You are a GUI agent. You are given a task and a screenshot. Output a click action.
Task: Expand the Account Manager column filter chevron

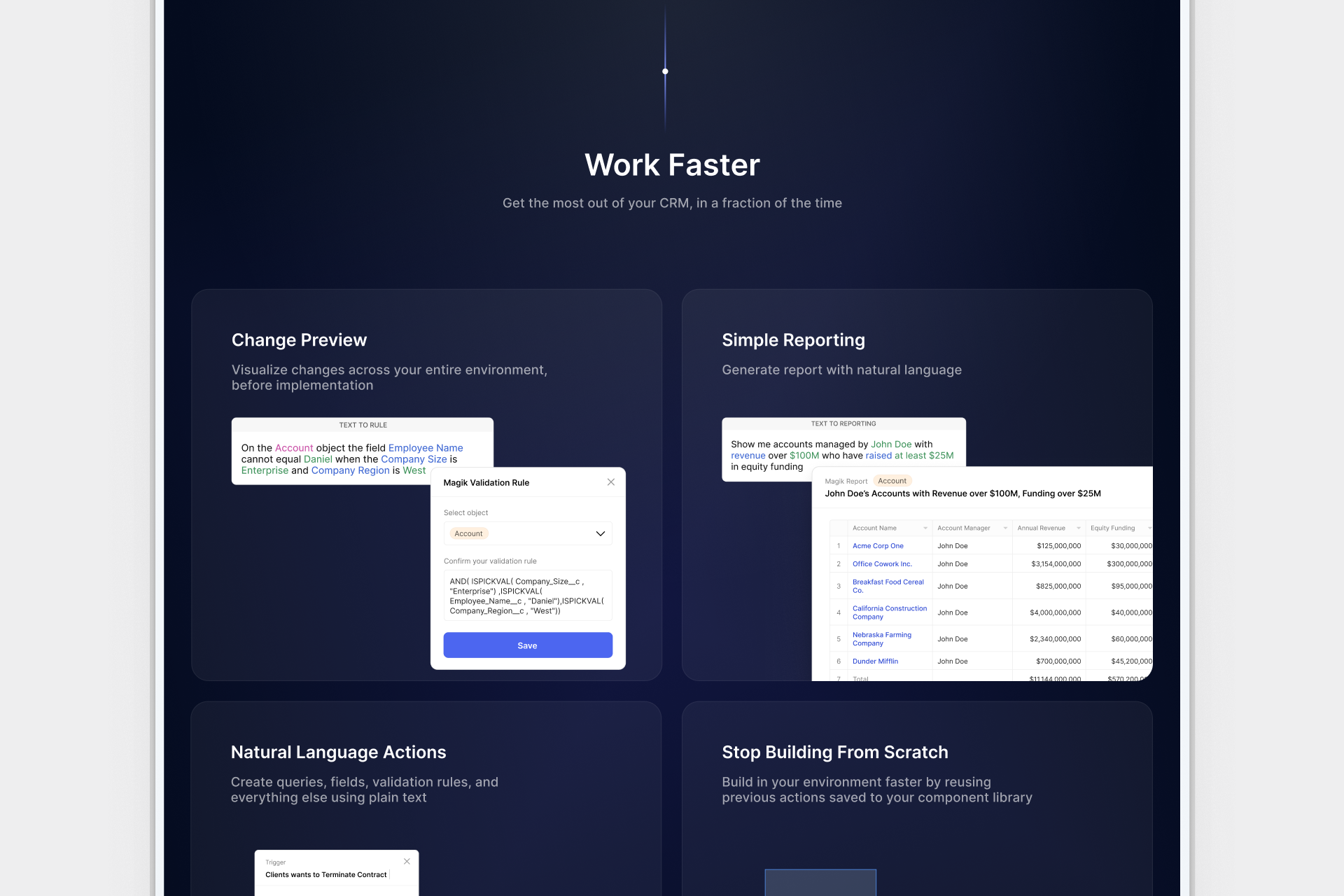(1003, 527)
